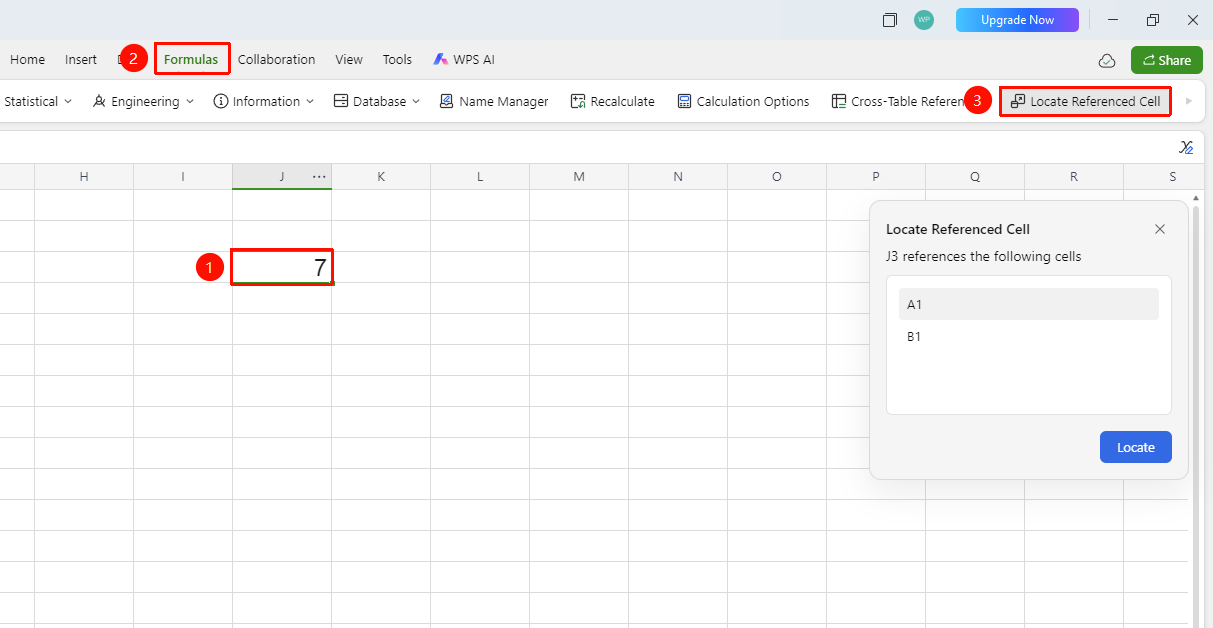This screenshot has width=1213, height=628.
Task: Select the column H header
Action: click(x=84, y=177)
